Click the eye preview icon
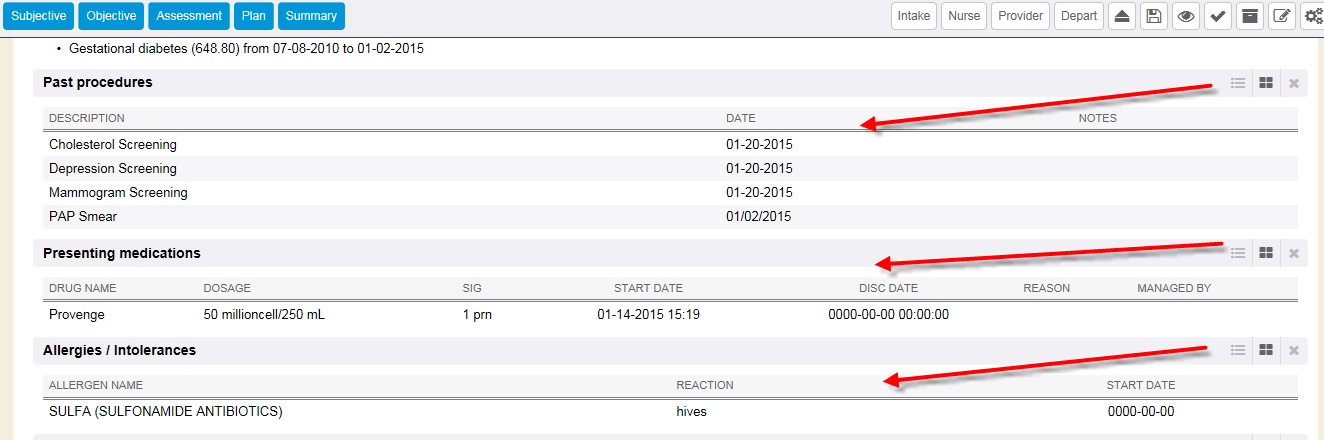The height and width of the screenshot is (440, 1324). pos(1186,16)
